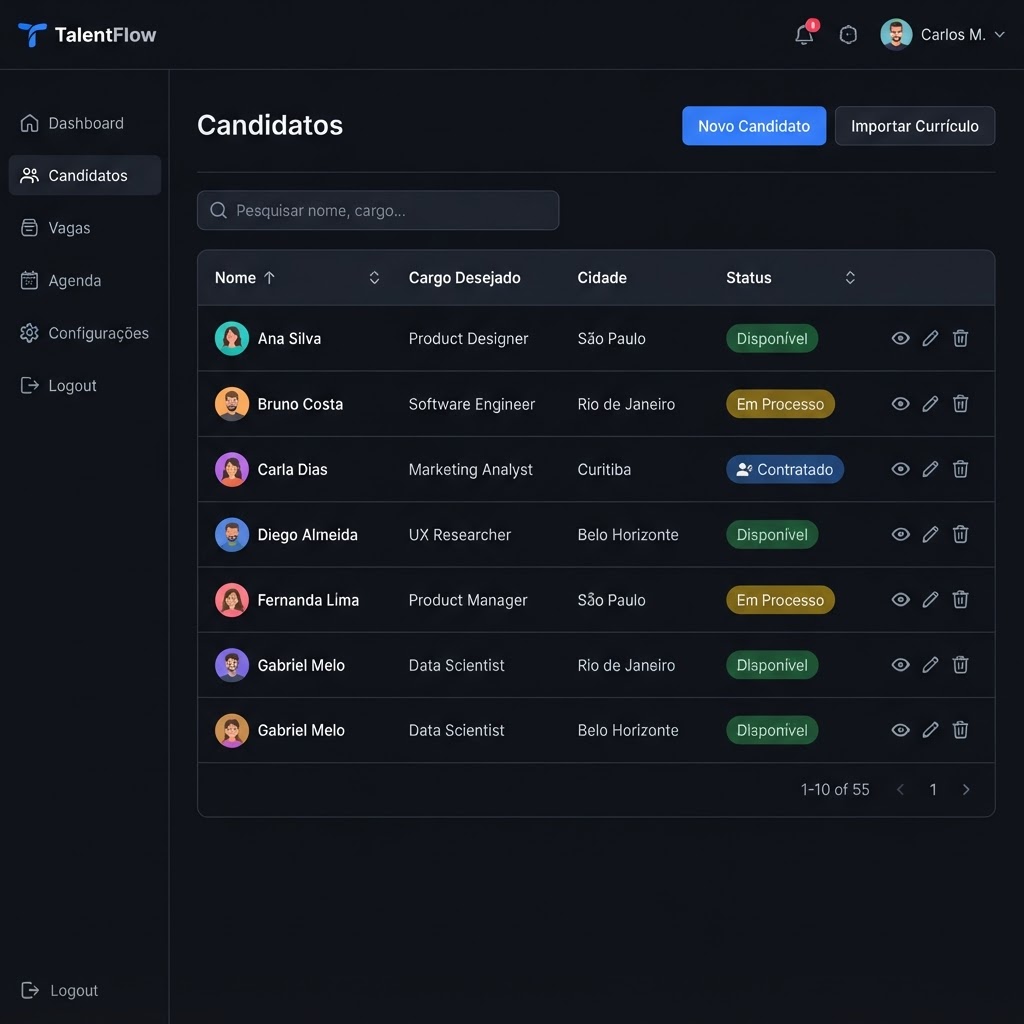Delete Bruno Costa with trash icon

(x=960, y=404)
